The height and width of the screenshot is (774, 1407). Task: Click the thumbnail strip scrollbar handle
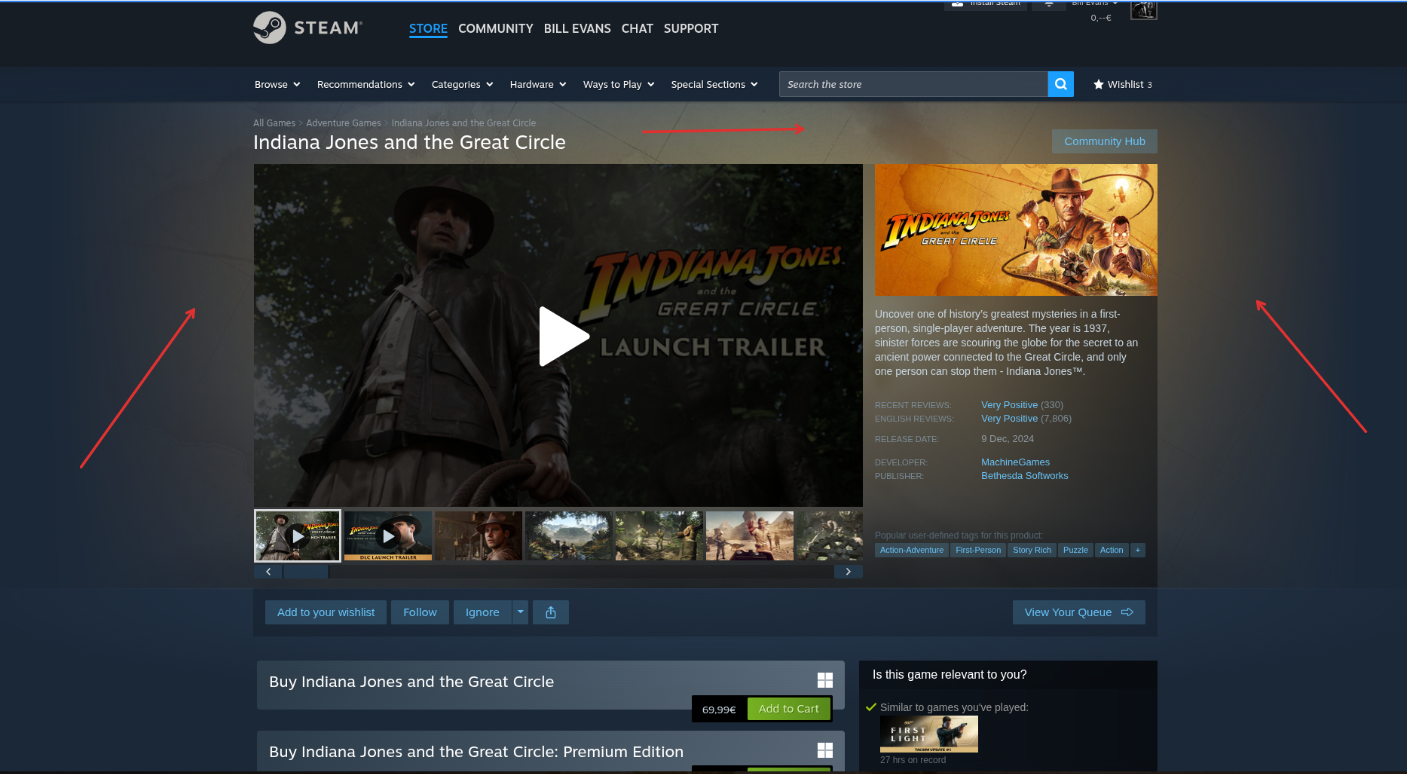tap(306, 572)
